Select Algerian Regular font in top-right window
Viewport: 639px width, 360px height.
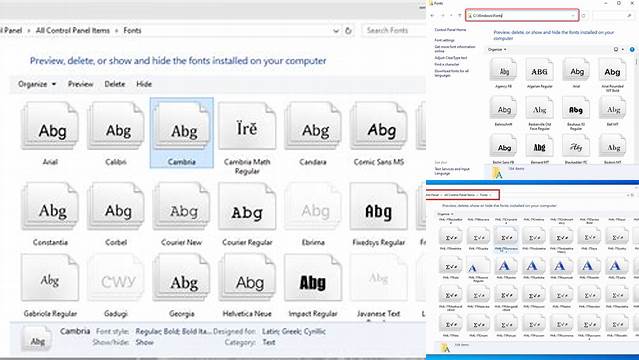point(540,70)
